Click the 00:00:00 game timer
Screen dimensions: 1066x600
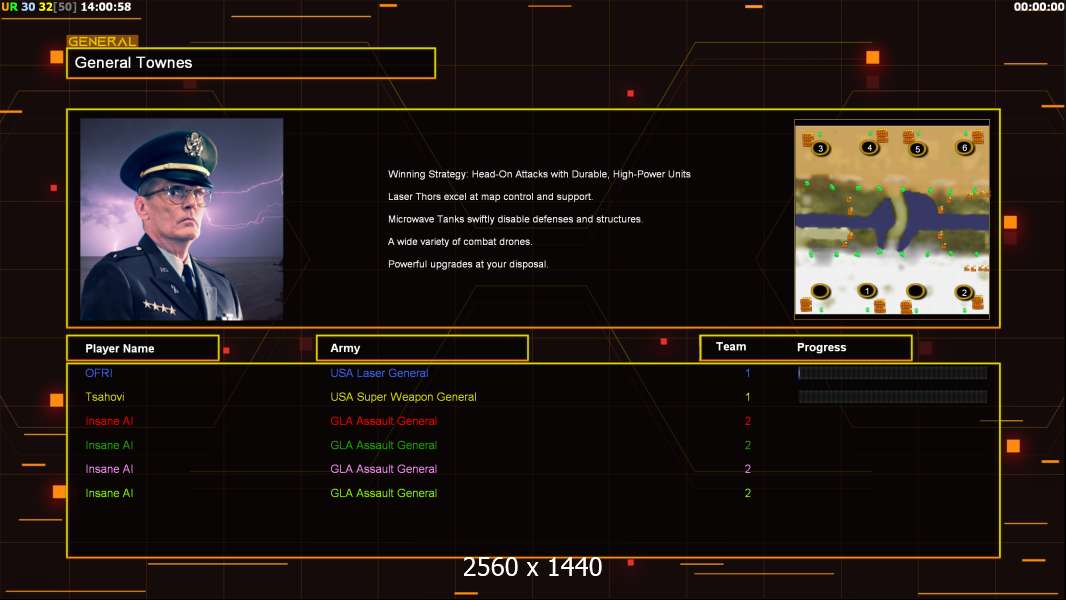tap(1039, 7)
